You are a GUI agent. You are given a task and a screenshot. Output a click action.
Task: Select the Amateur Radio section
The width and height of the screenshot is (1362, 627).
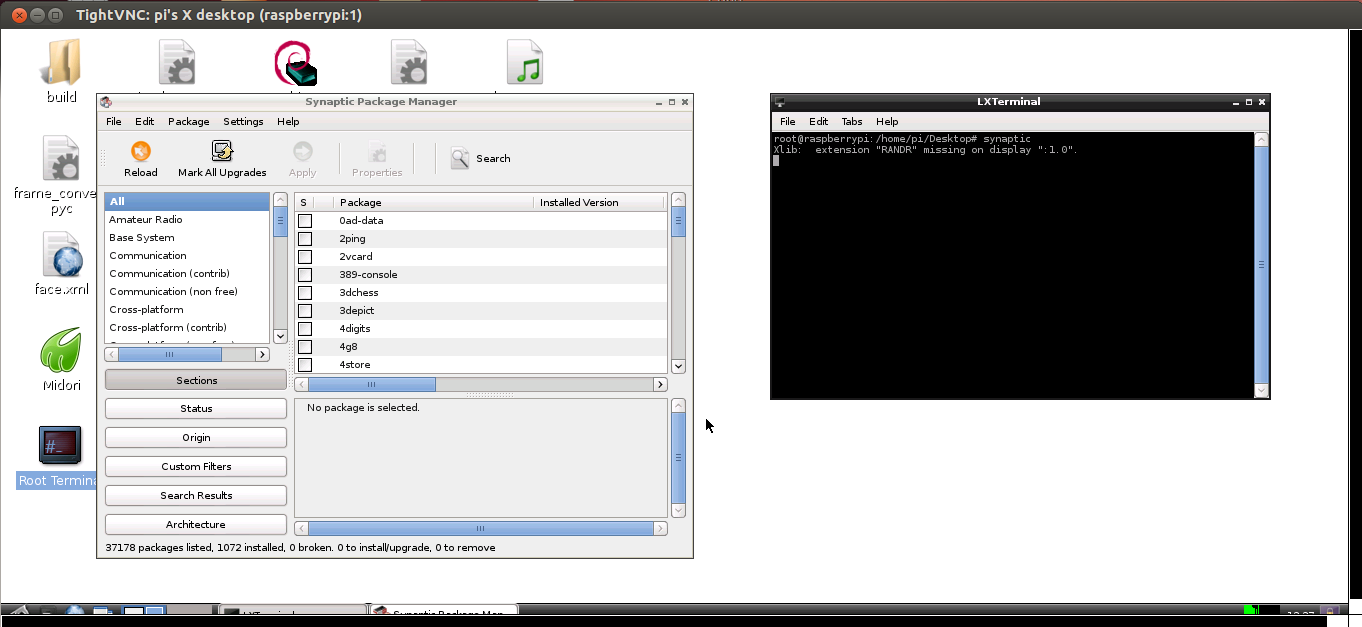coord(187,219)
